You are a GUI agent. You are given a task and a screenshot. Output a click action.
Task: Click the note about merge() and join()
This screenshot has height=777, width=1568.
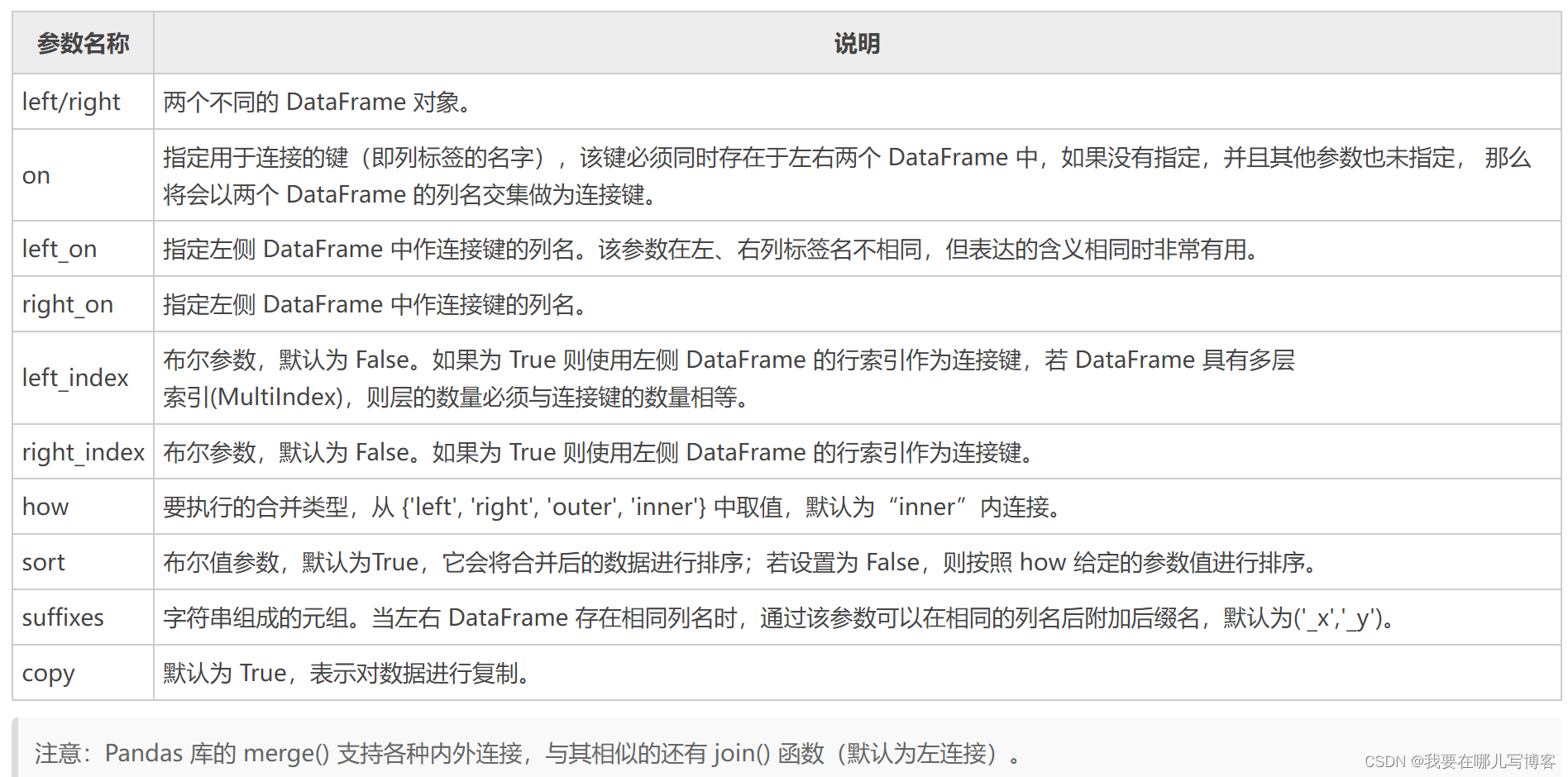(x=529, y=753)
